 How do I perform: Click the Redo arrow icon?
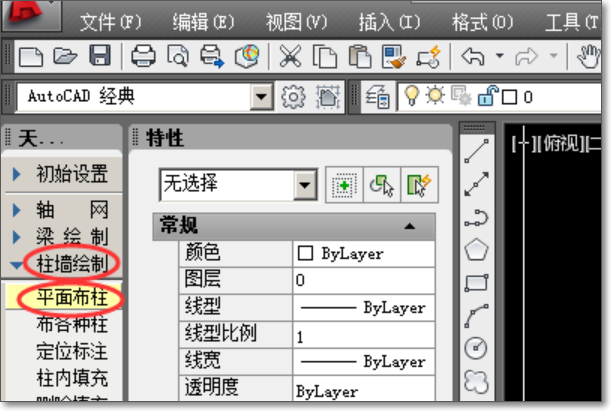[526, 57]
